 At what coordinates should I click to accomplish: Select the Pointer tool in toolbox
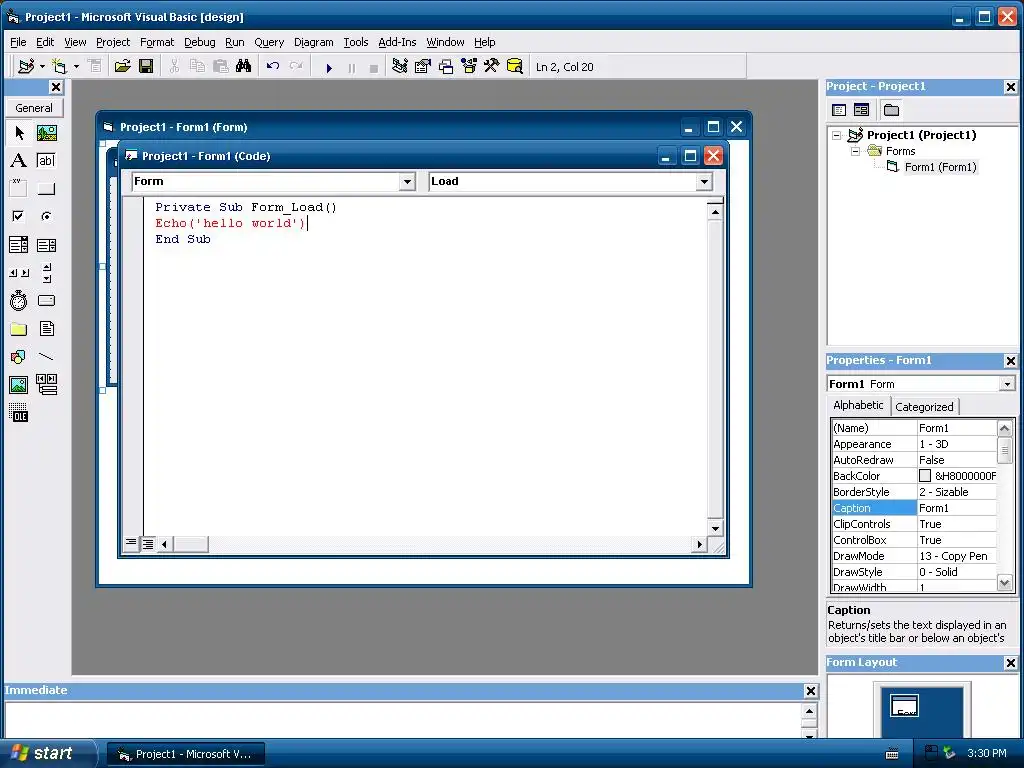click(19, 133)
